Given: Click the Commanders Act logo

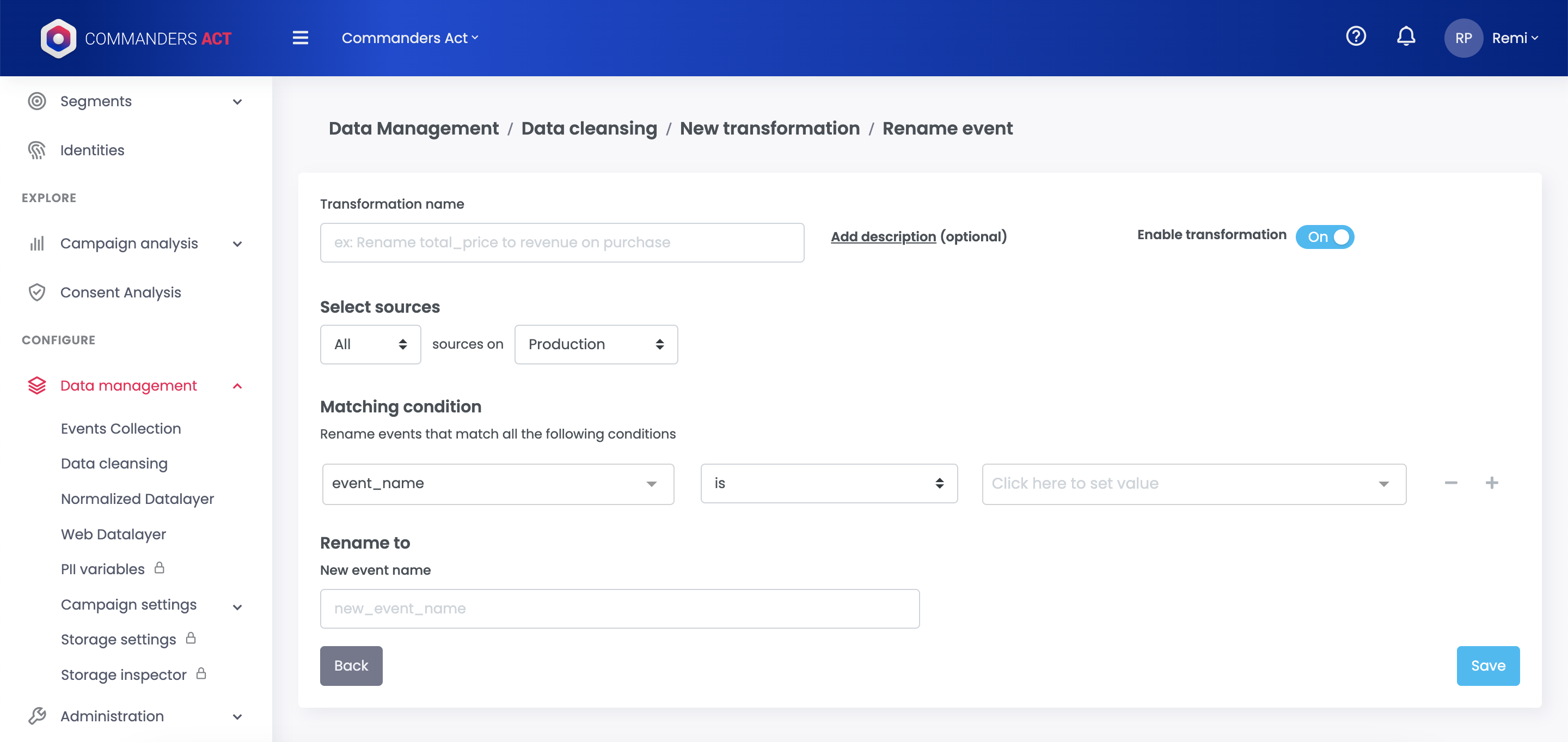Looking at the screenshot, I should [58, 38].
